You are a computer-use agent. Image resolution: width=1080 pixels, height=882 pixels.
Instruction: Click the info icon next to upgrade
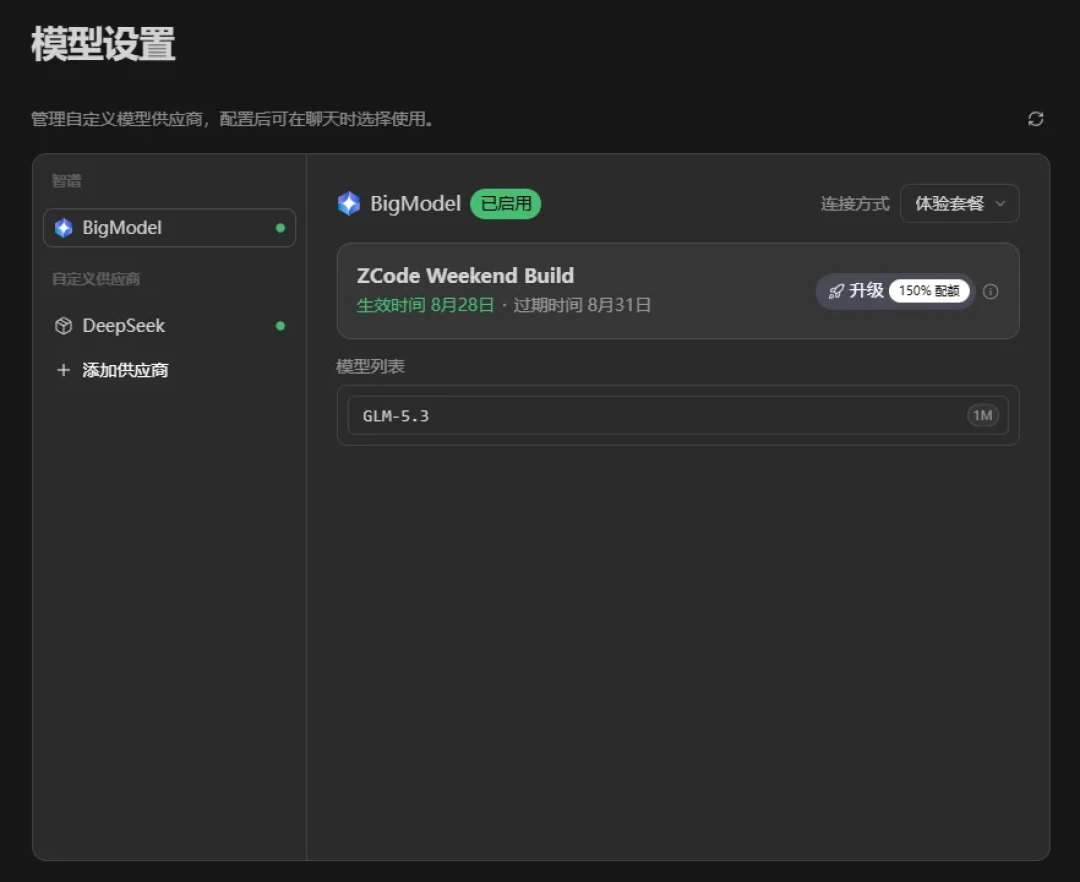coord(990,291)
